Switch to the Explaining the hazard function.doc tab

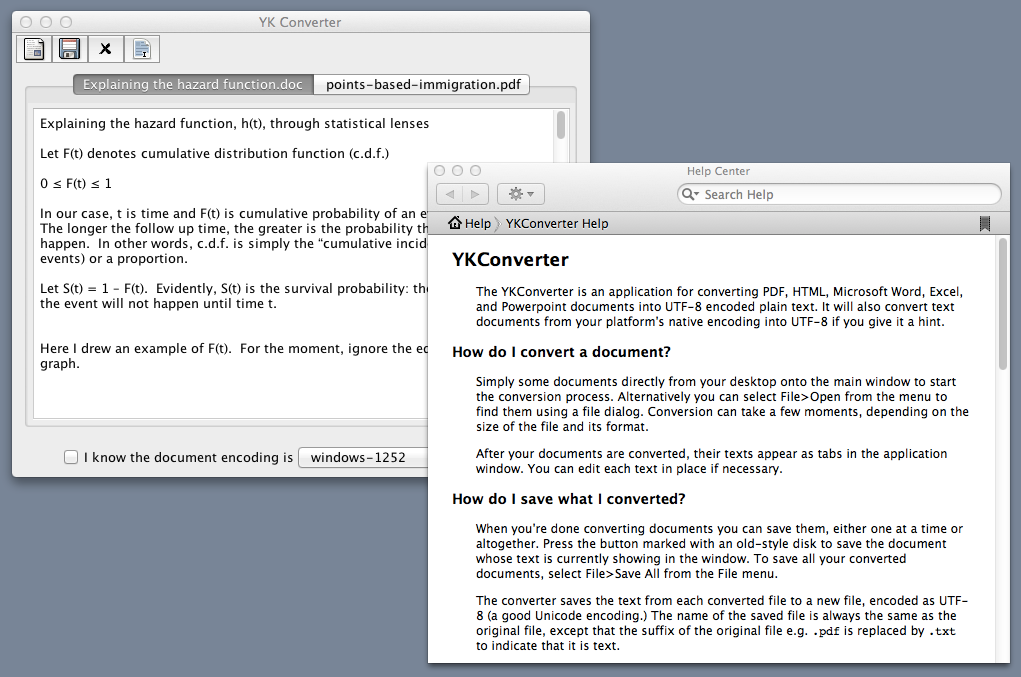(x=191, y=84)
